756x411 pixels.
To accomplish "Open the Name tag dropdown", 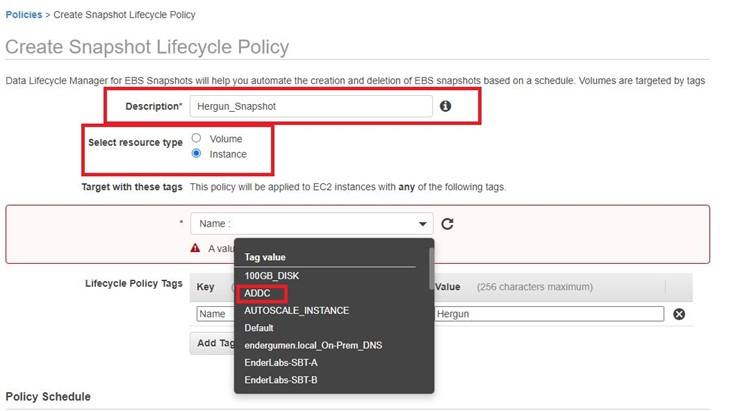I will pos(311,224).
